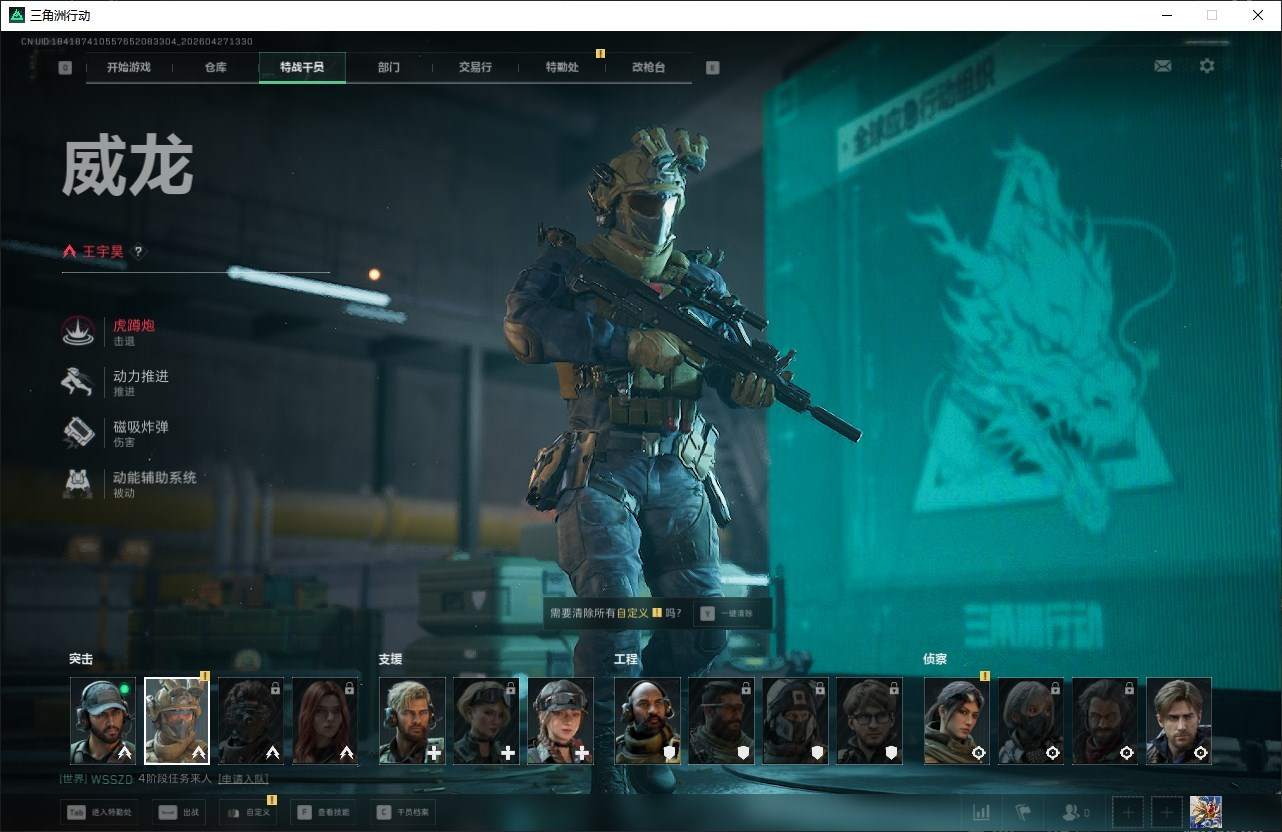This screenshot has width=1282, height=832.
Task: Select the female 侦察 operator with yellow badge
Action: tap(957, 721)
